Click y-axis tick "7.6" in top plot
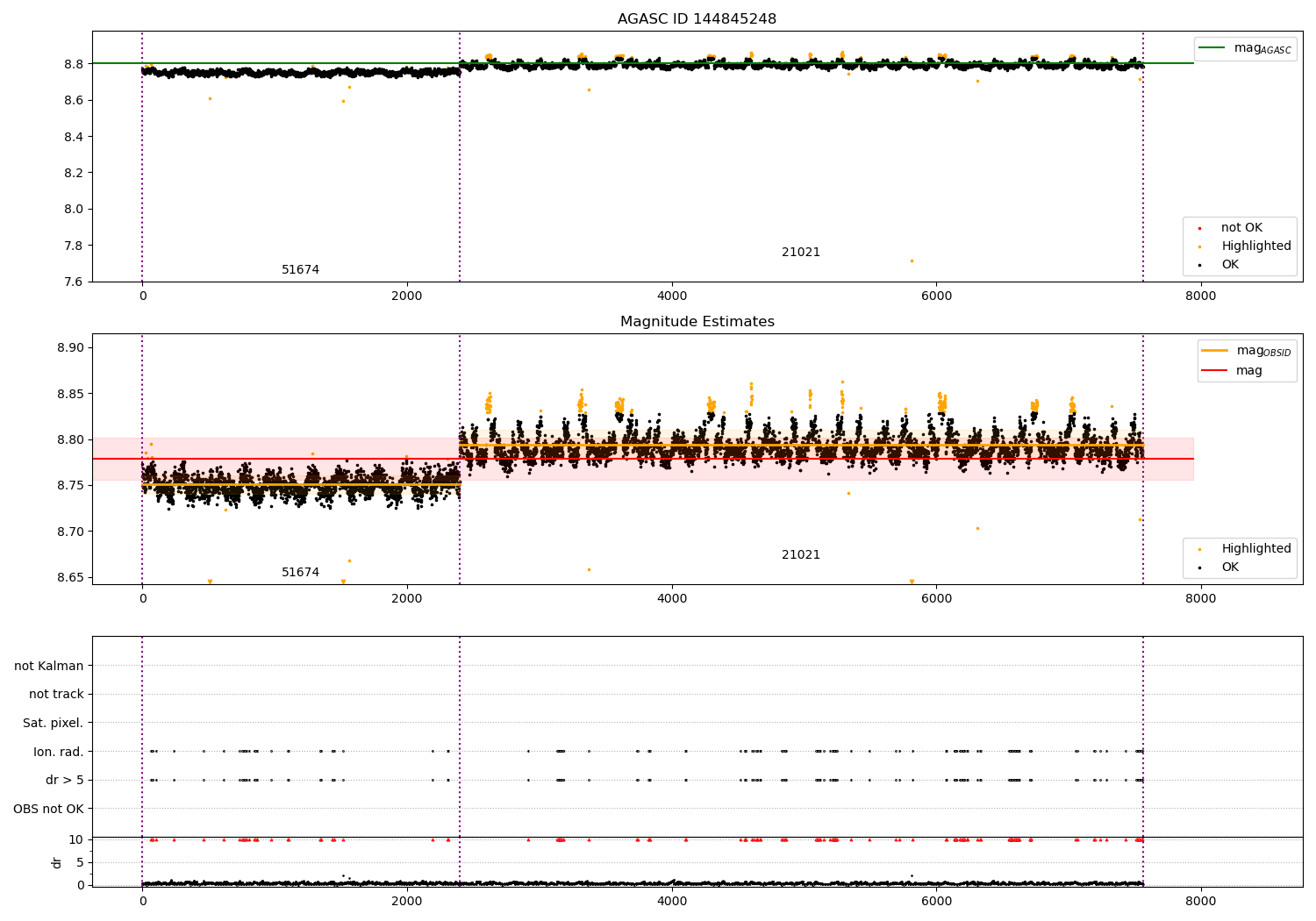Image resolution: width=1316 pixels, height=921 pixels. 74,282
